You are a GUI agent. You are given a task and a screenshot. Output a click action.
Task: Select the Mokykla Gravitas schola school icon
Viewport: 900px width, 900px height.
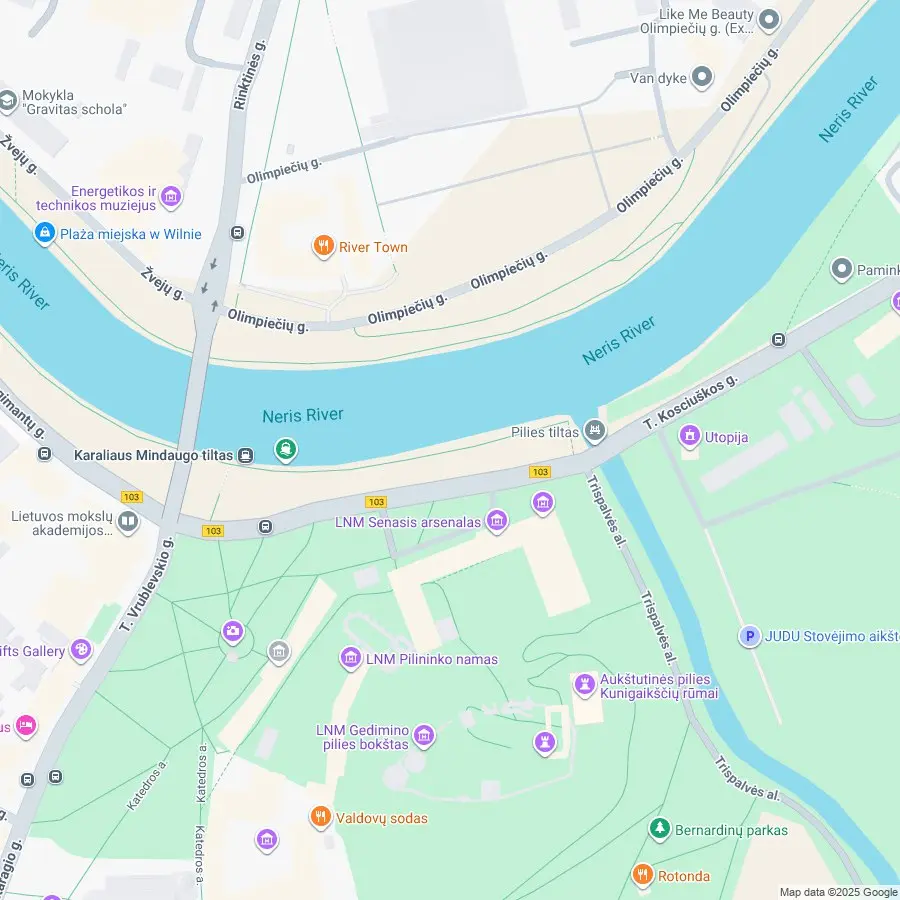(7, 102)
